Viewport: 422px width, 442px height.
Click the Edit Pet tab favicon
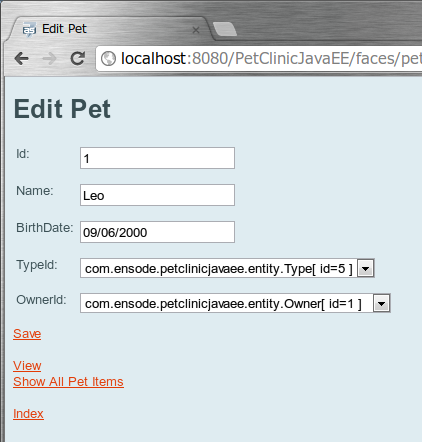[29, 29]
